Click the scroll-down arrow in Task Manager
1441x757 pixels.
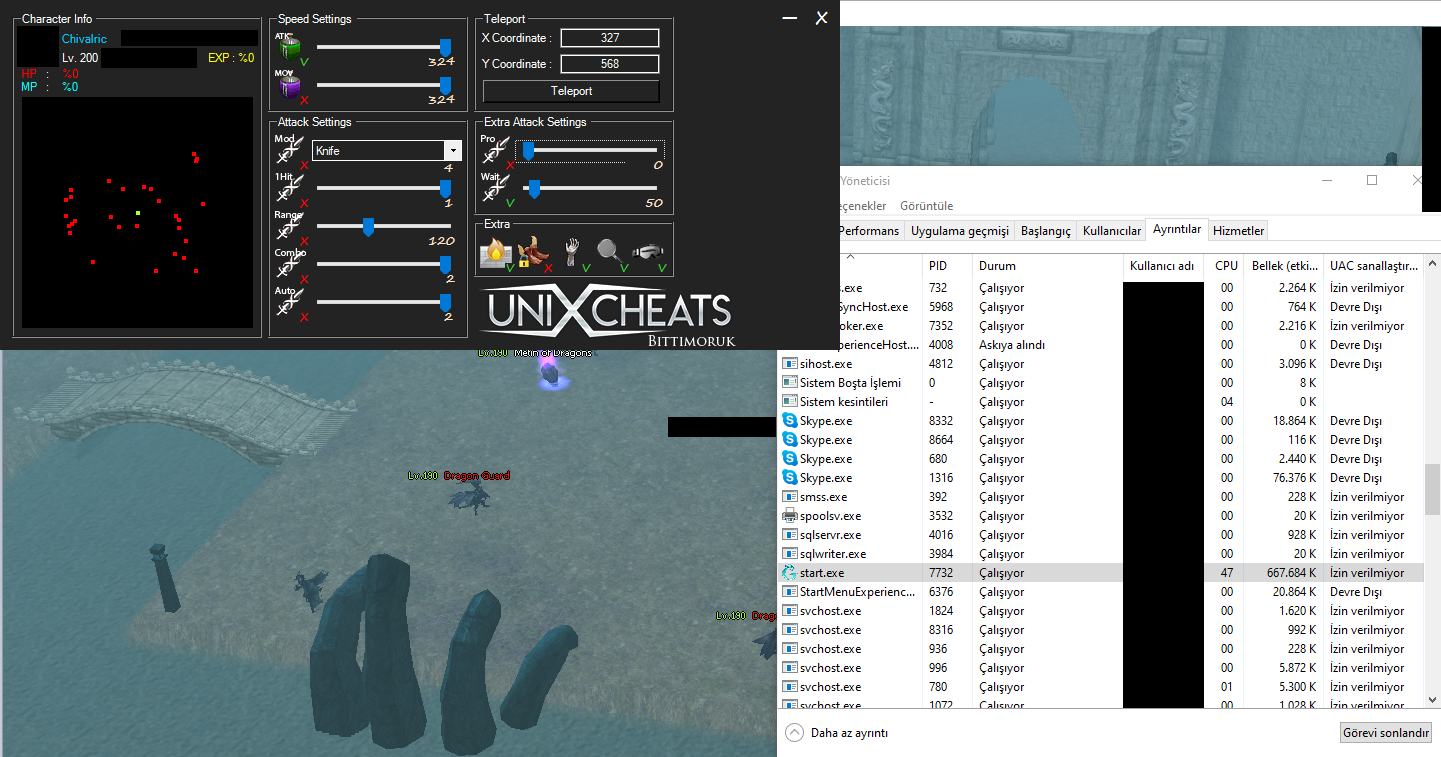pos(1432,700)
